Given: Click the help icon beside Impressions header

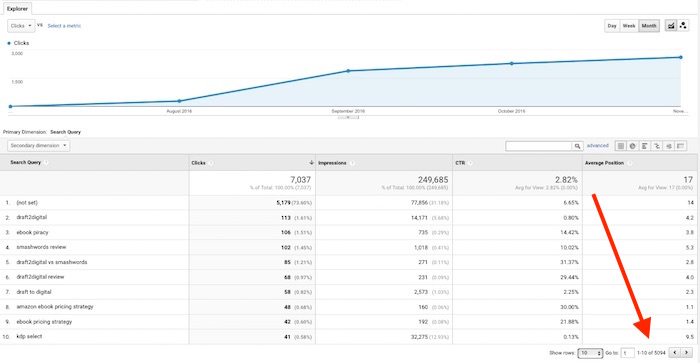Looking at the screenshot, I should [351, 163].
